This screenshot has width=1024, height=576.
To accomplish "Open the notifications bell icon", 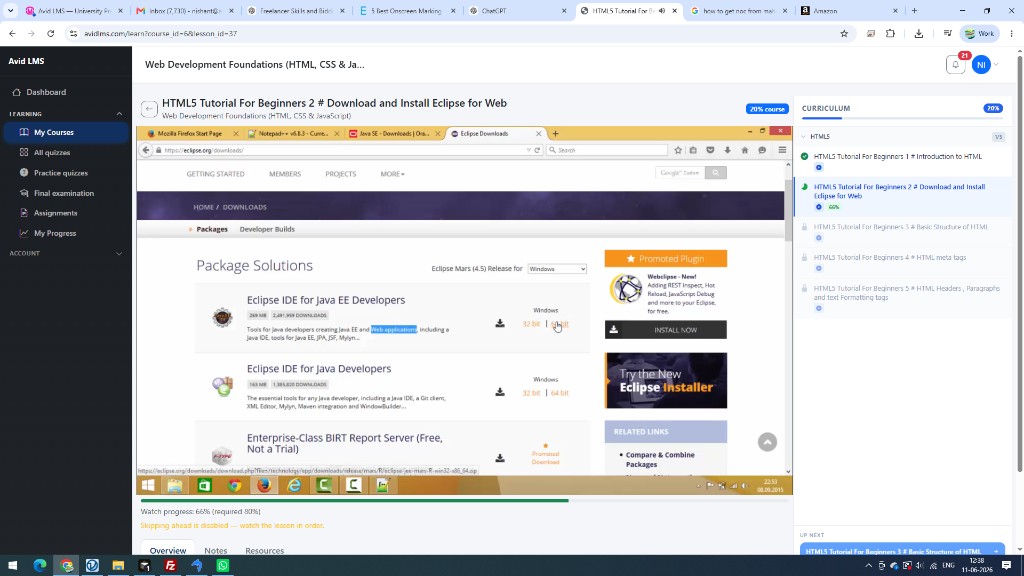I will [x=955, y=65].
